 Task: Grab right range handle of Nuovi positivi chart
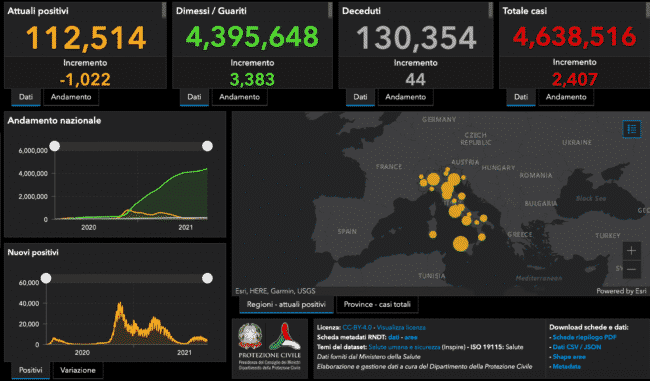coord(207,278)
